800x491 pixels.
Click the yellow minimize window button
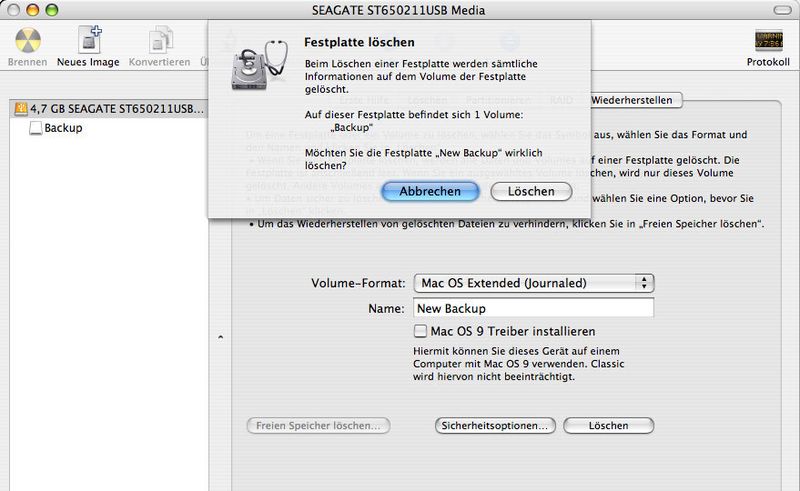[33, 10]
